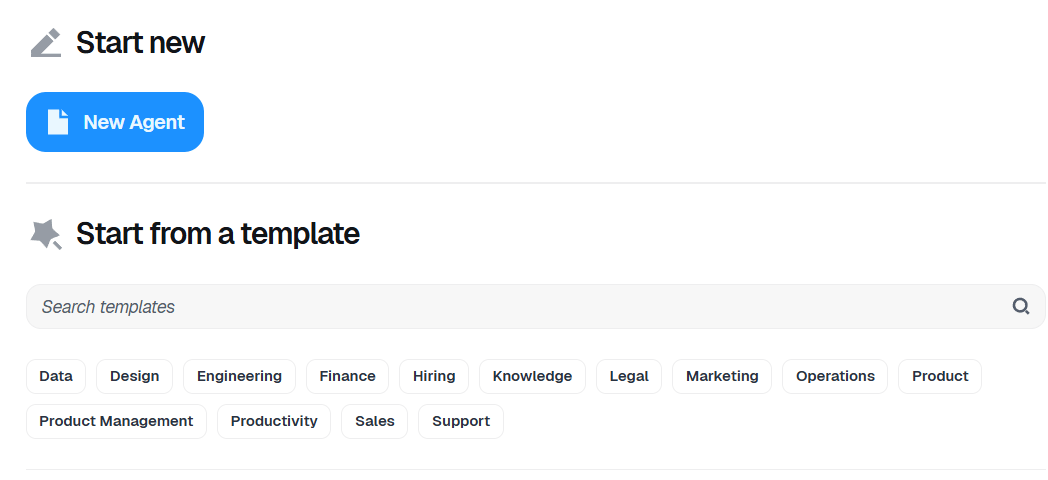Choose the Support category chip

pos(461,421)
